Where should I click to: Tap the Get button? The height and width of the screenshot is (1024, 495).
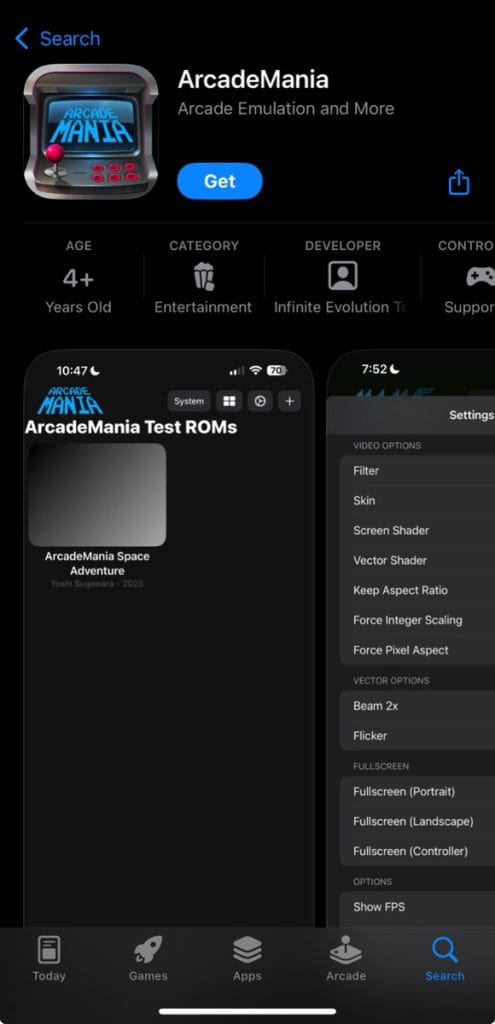click(219, 181)
